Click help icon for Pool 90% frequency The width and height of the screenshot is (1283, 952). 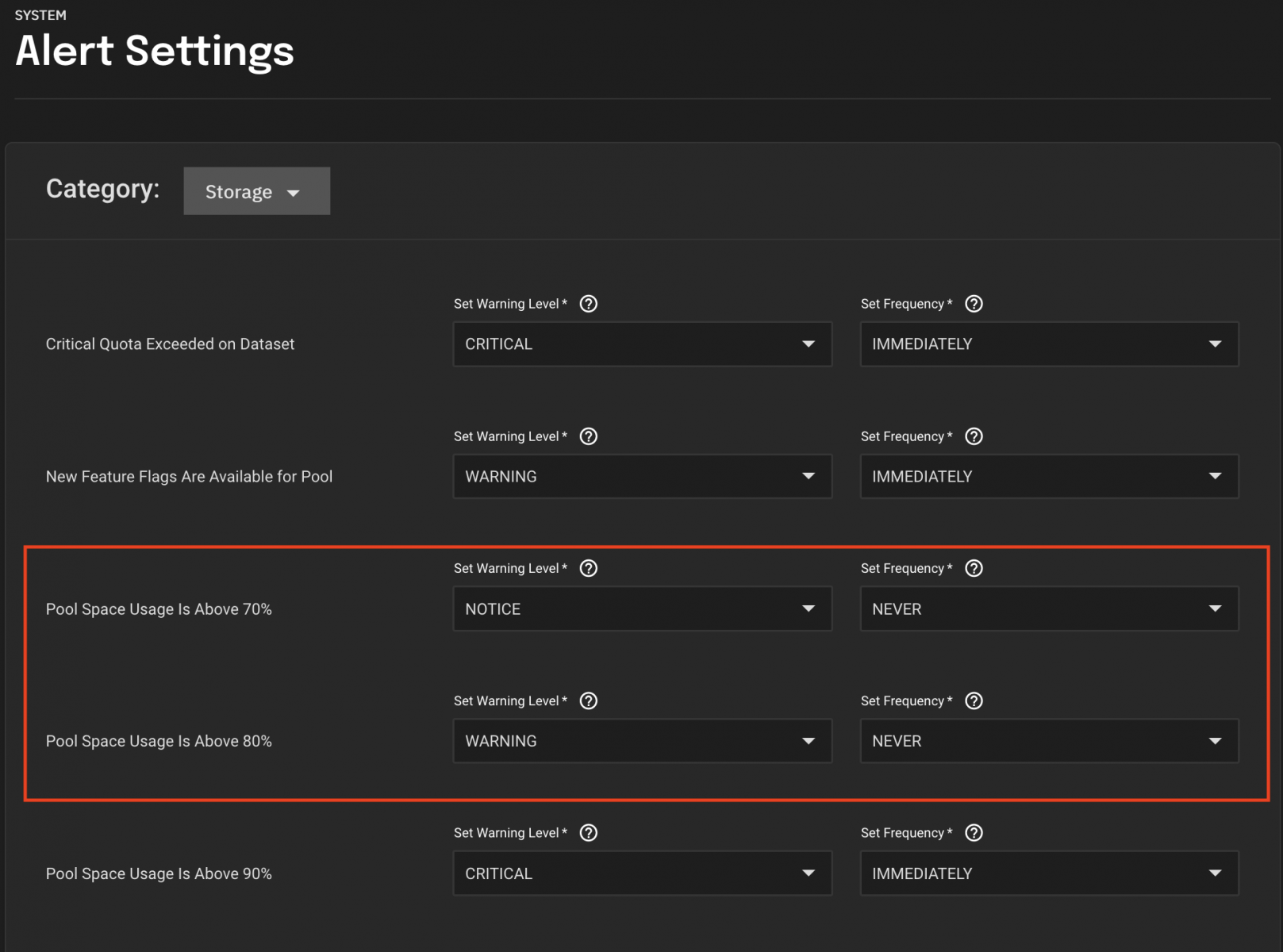tap(974, 833)
